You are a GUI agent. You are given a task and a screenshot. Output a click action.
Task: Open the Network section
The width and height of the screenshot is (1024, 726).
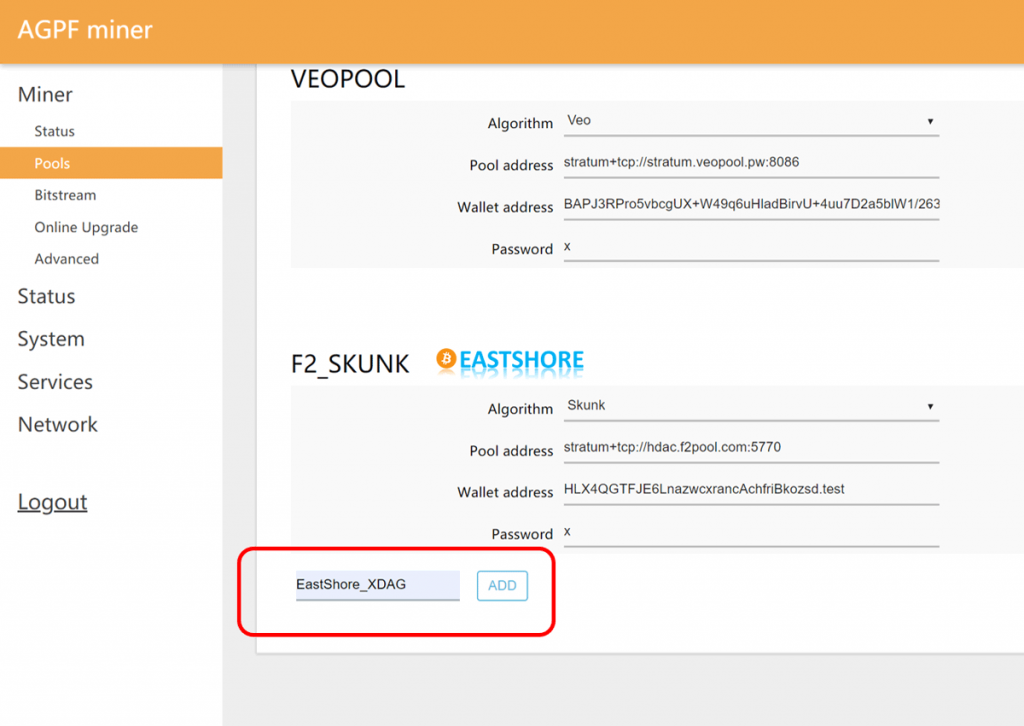click(58, 425)
